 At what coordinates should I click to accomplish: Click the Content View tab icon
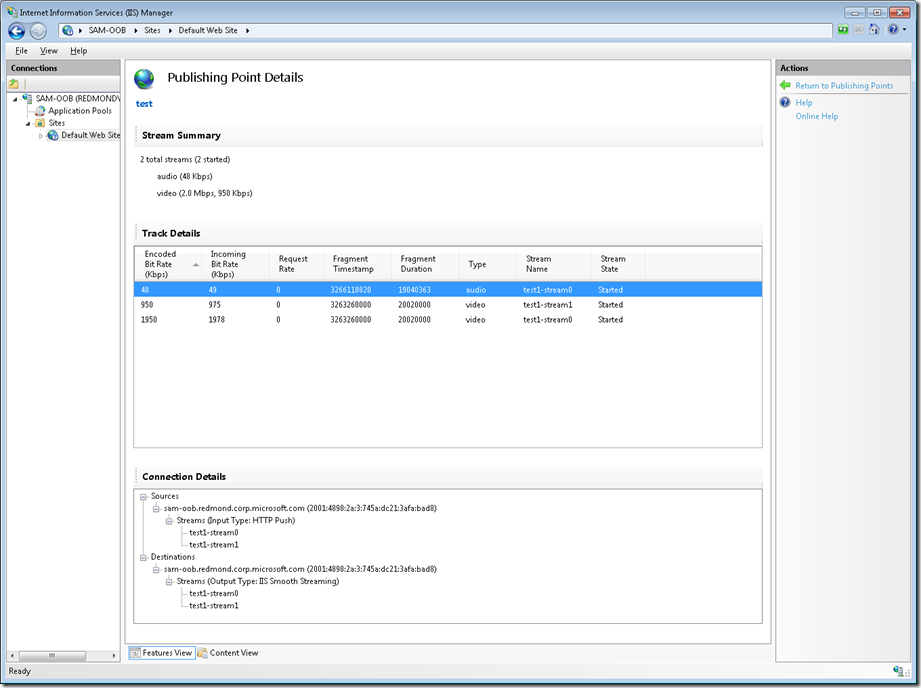pos(203,653)
